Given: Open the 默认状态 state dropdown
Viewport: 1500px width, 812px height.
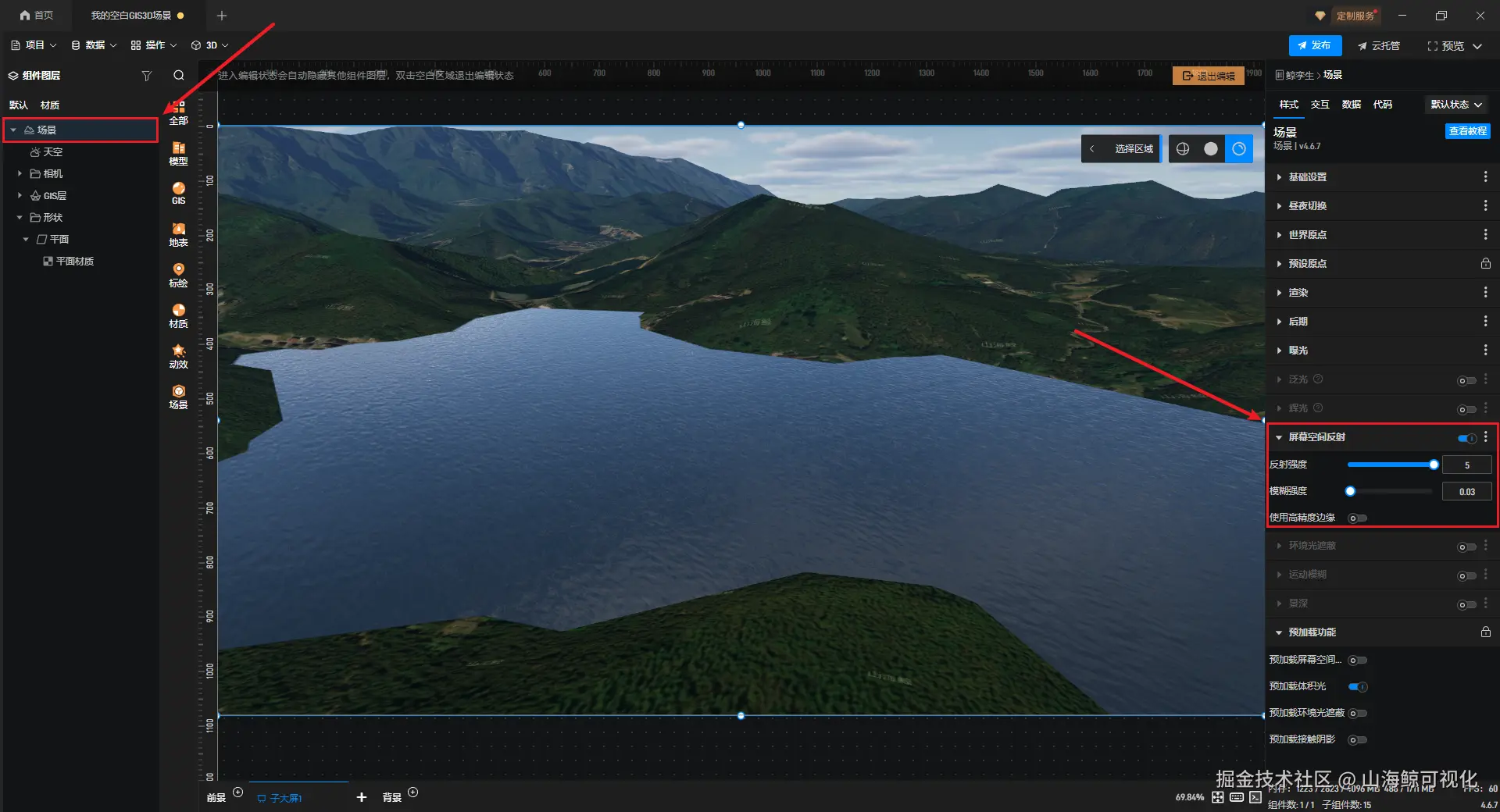Looking at the screenshot, I should click(x=1456, y=105).
